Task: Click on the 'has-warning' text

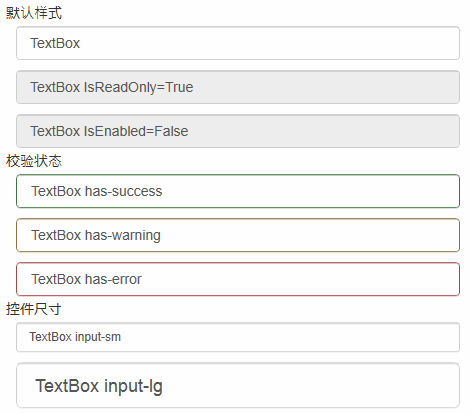Action: click(x=123, y=236)
